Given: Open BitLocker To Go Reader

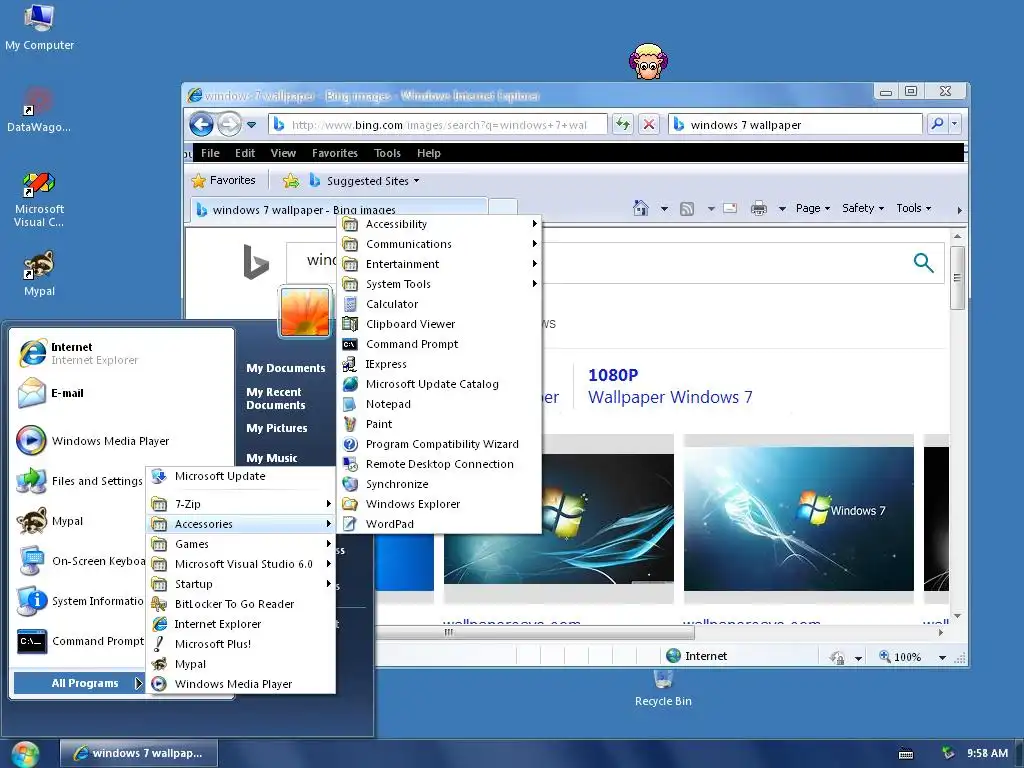Looking at the screenshot, I should coord(241,604).
